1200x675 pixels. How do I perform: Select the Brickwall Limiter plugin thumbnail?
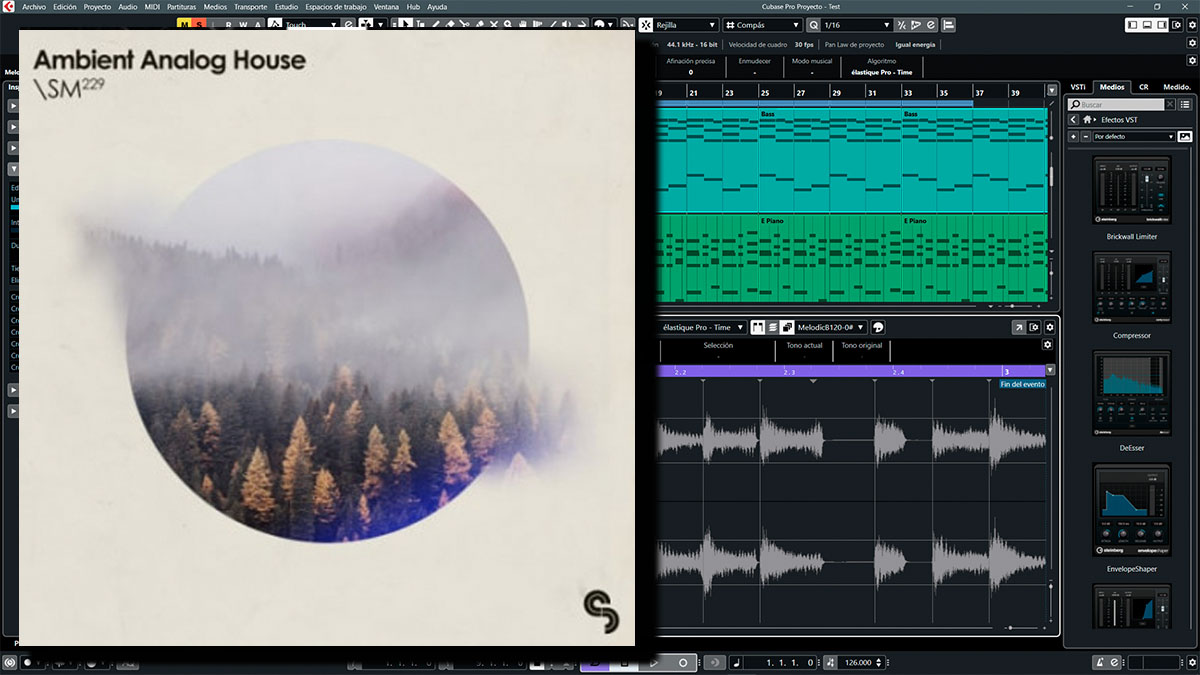[1132, 191]
